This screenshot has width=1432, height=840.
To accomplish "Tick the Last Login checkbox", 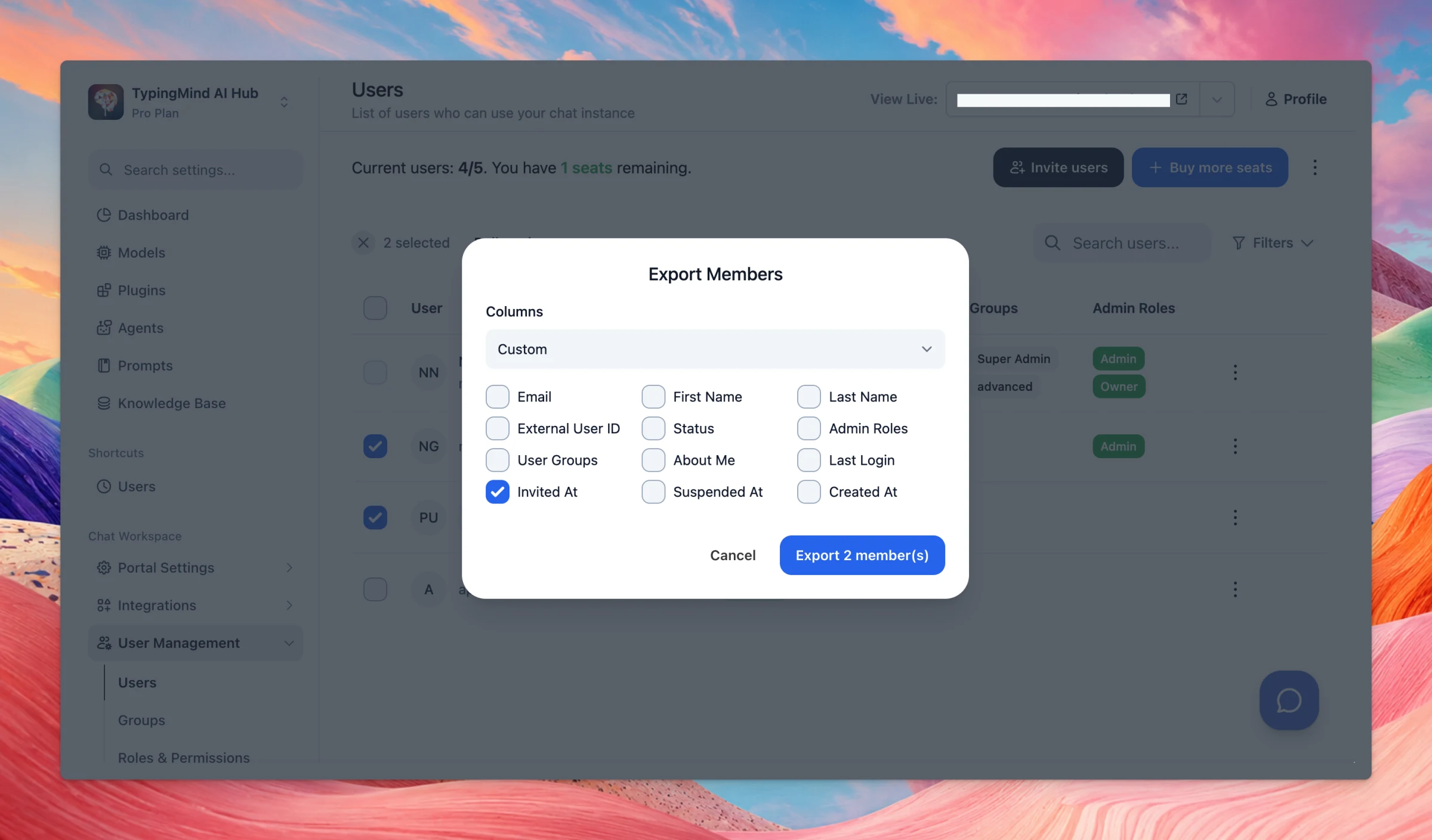I will (809, 460).
